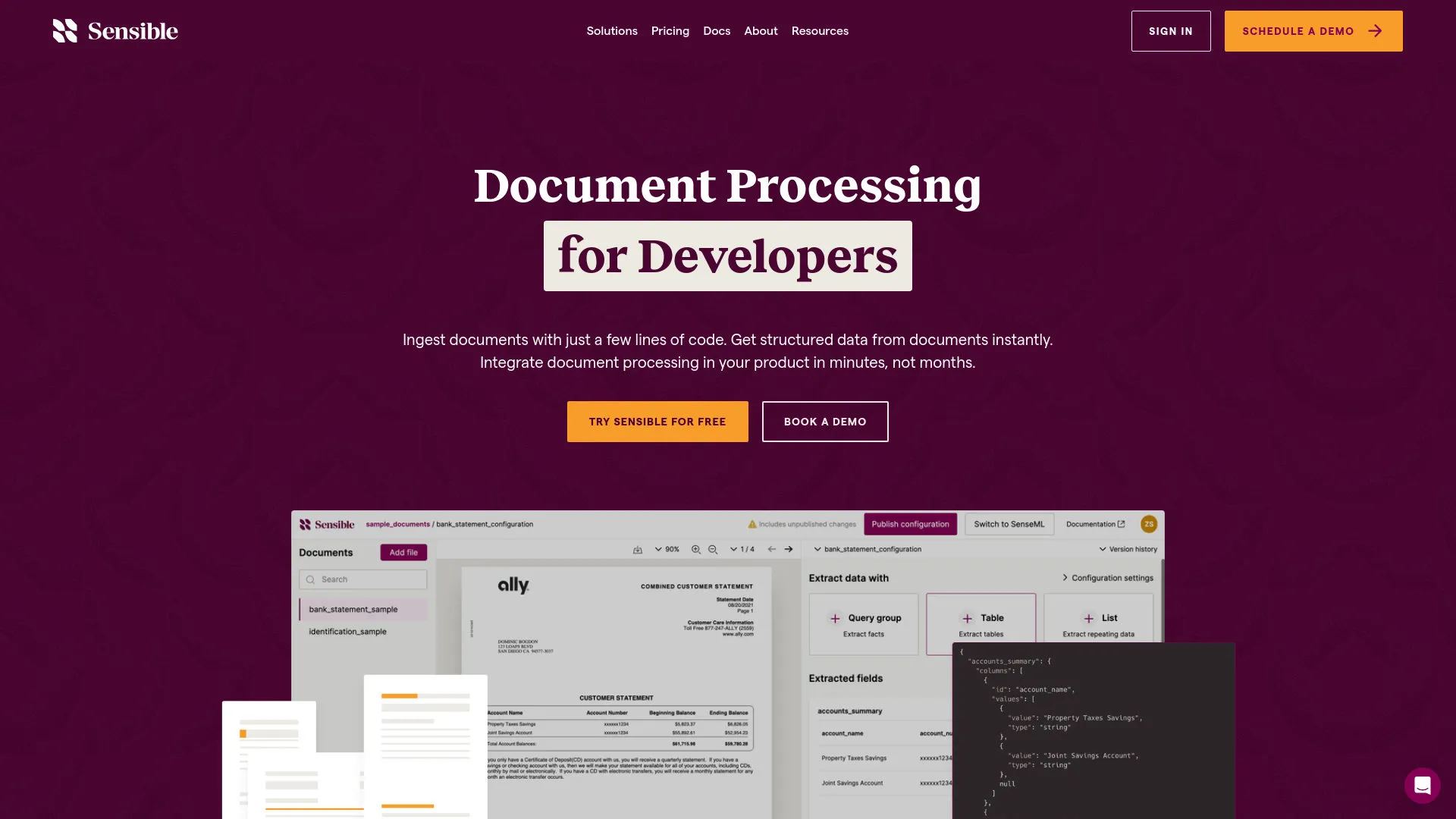
Task: Click the download document icon
Action: pyautogui.click(x=638, y=549)
